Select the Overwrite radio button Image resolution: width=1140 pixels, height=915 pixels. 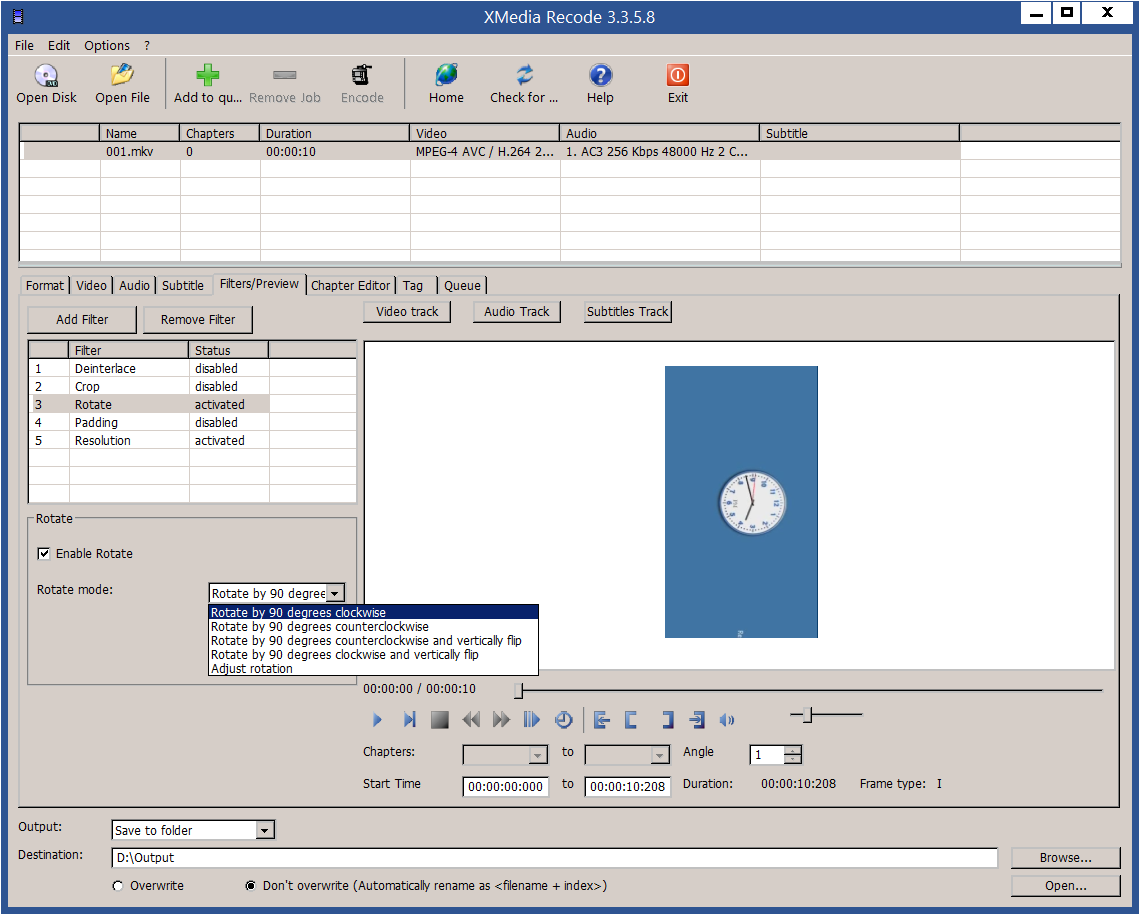coord(118,886)
